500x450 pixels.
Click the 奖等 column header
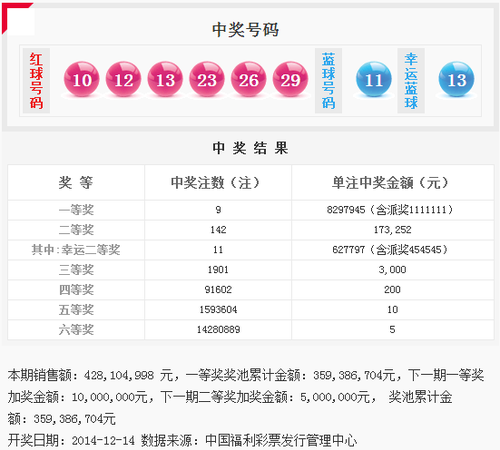[x=76, y=183]
